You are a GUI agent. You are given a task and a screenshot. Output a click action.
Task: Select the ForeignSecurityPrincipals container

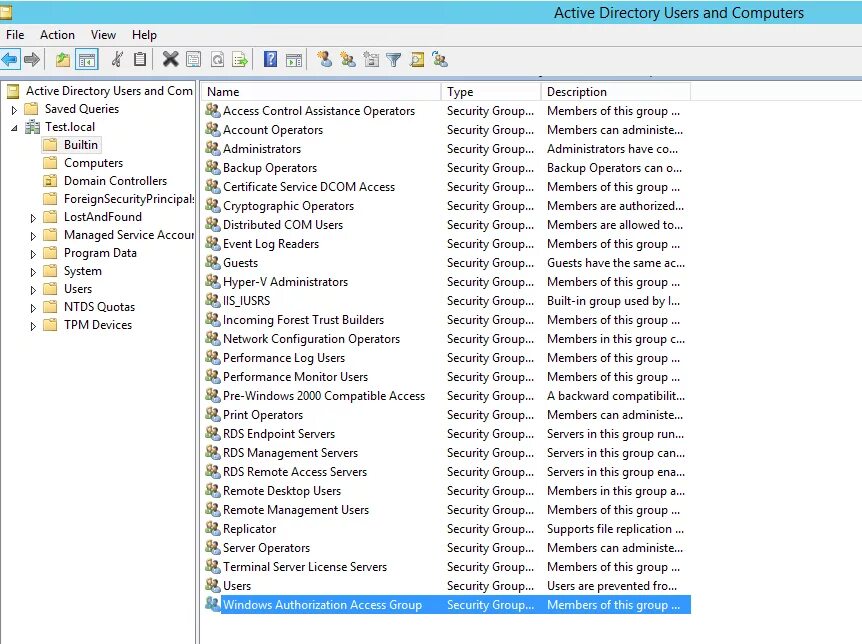click(x=129, y=199)
